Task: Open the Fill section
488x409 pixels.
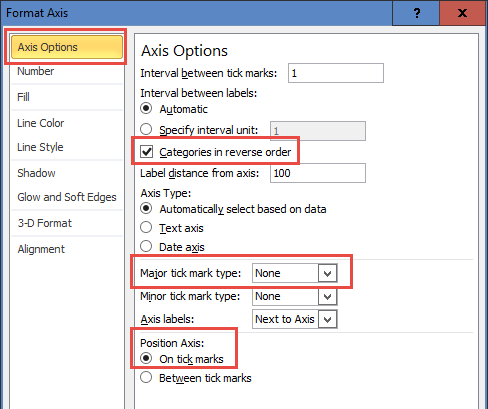Action: point(23,97)
